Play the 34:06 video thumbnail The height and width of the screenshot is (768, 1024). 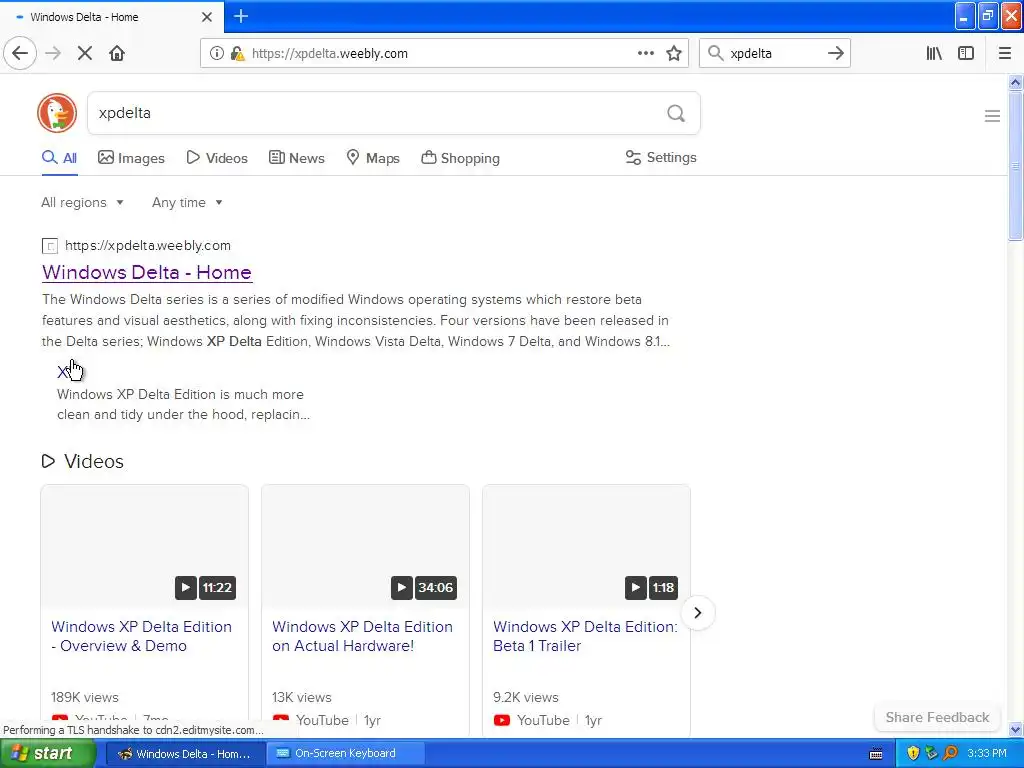365,547
